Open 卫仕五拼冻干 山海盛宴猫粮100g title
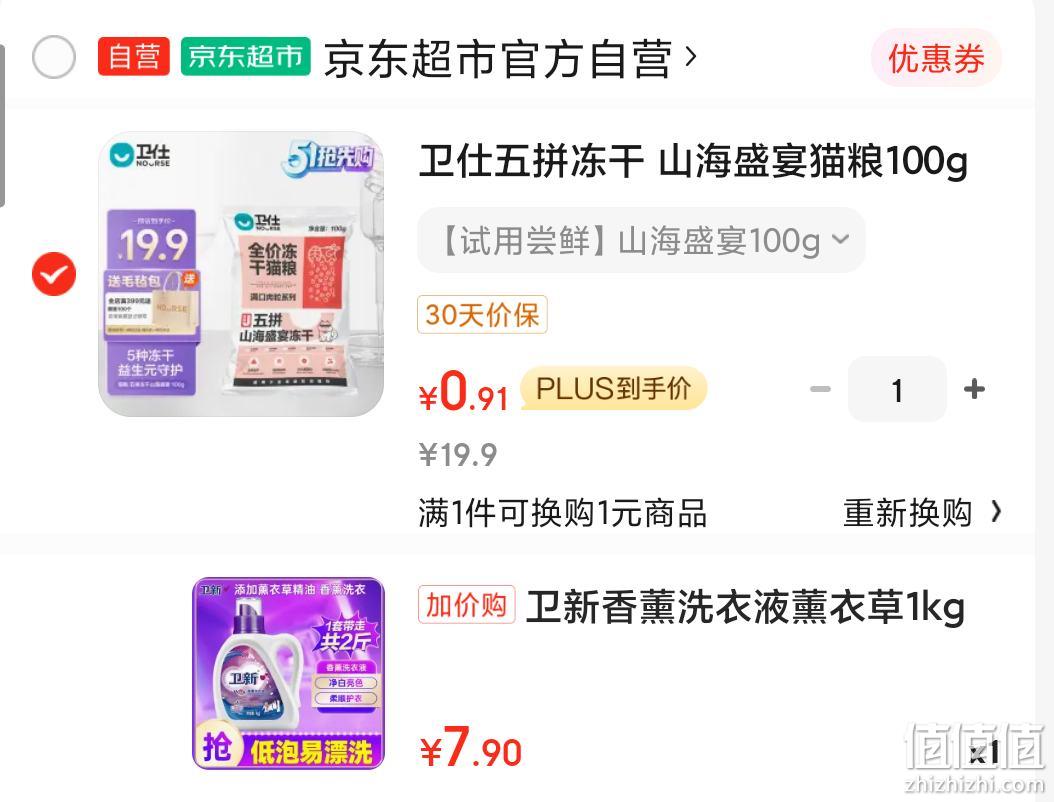 point(693,163)
